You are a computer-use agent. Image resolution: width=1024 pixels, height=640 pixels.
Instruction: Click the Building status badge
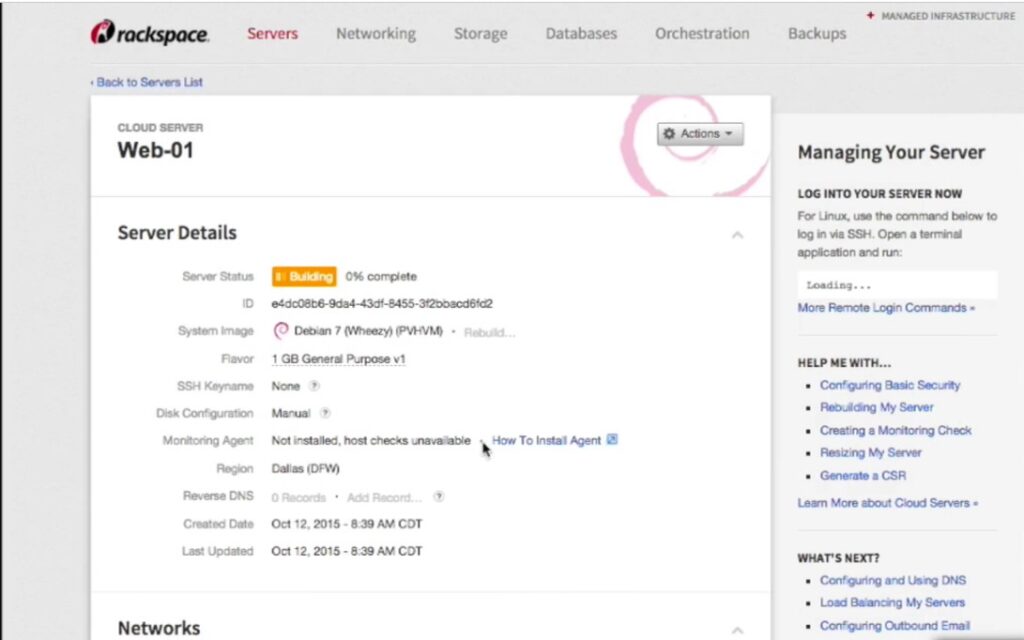point(304,277)
